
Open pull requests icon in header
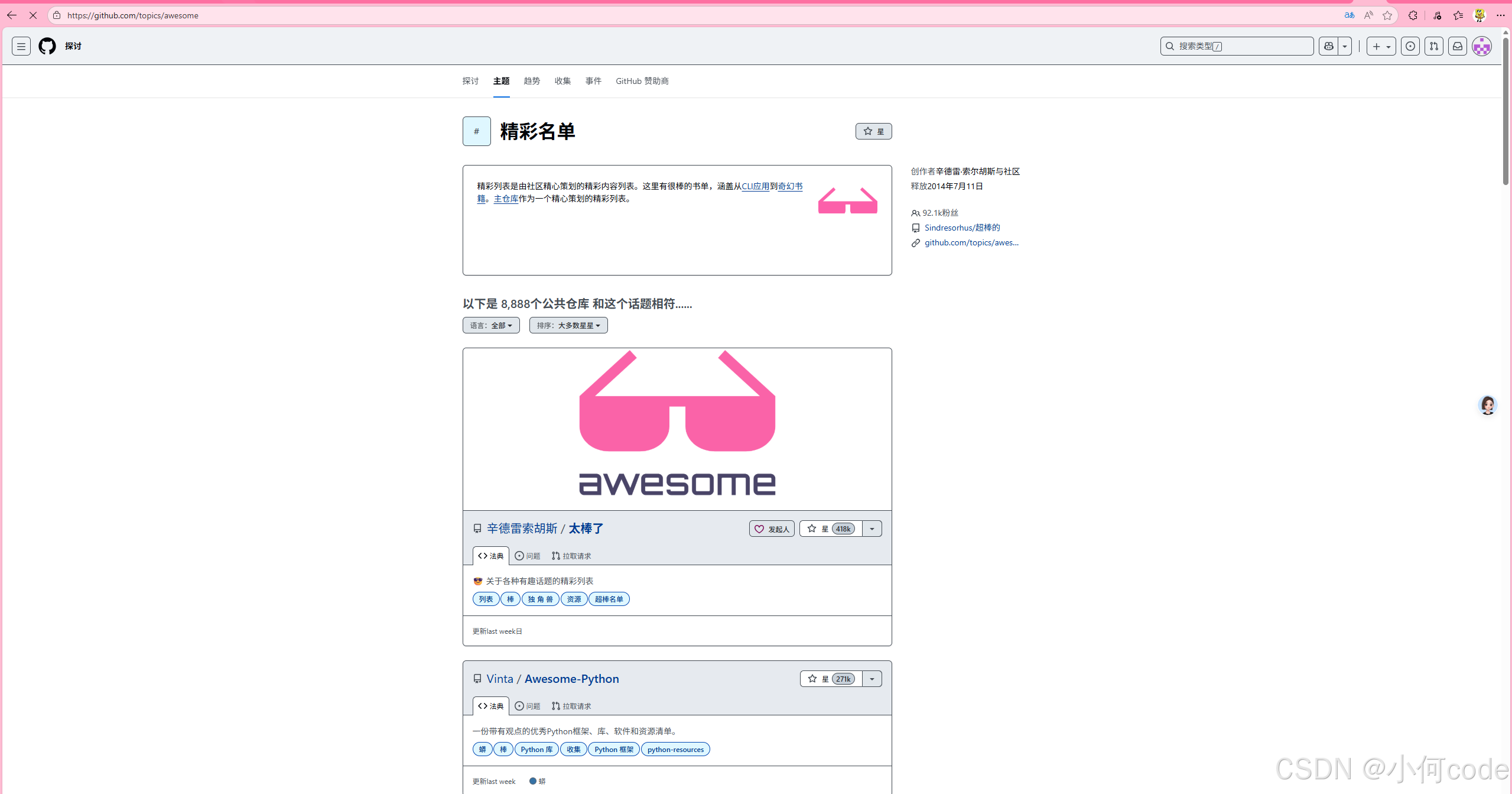[x=1434, y=46]
